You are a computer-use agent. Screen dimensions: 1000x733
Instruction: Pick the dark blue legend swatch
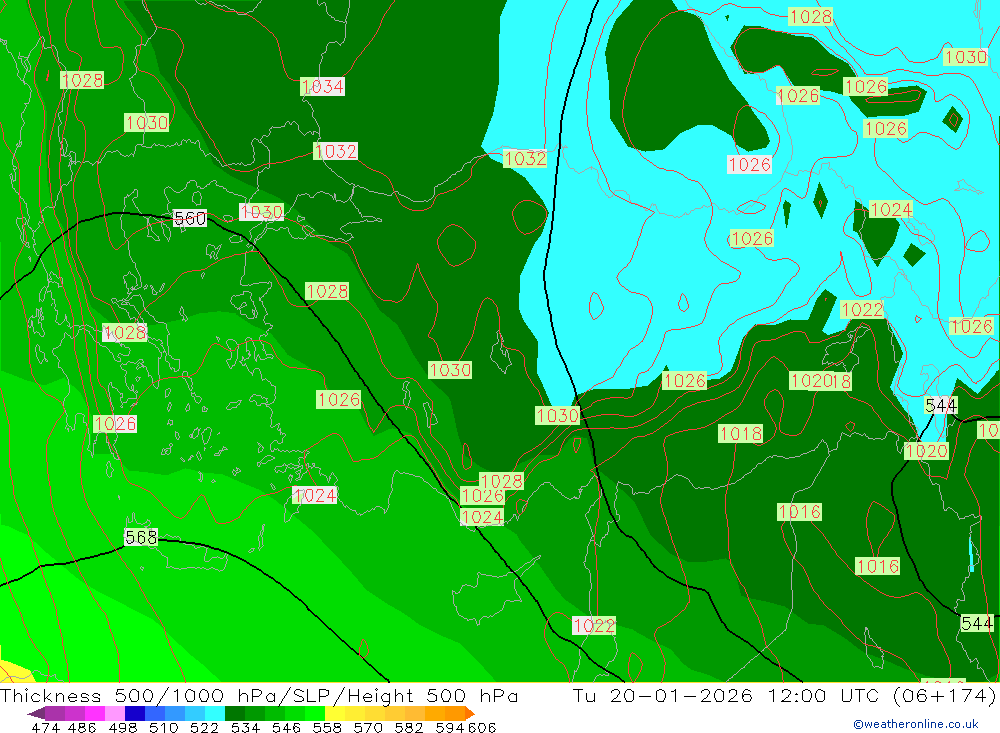[x=133, y=713]
